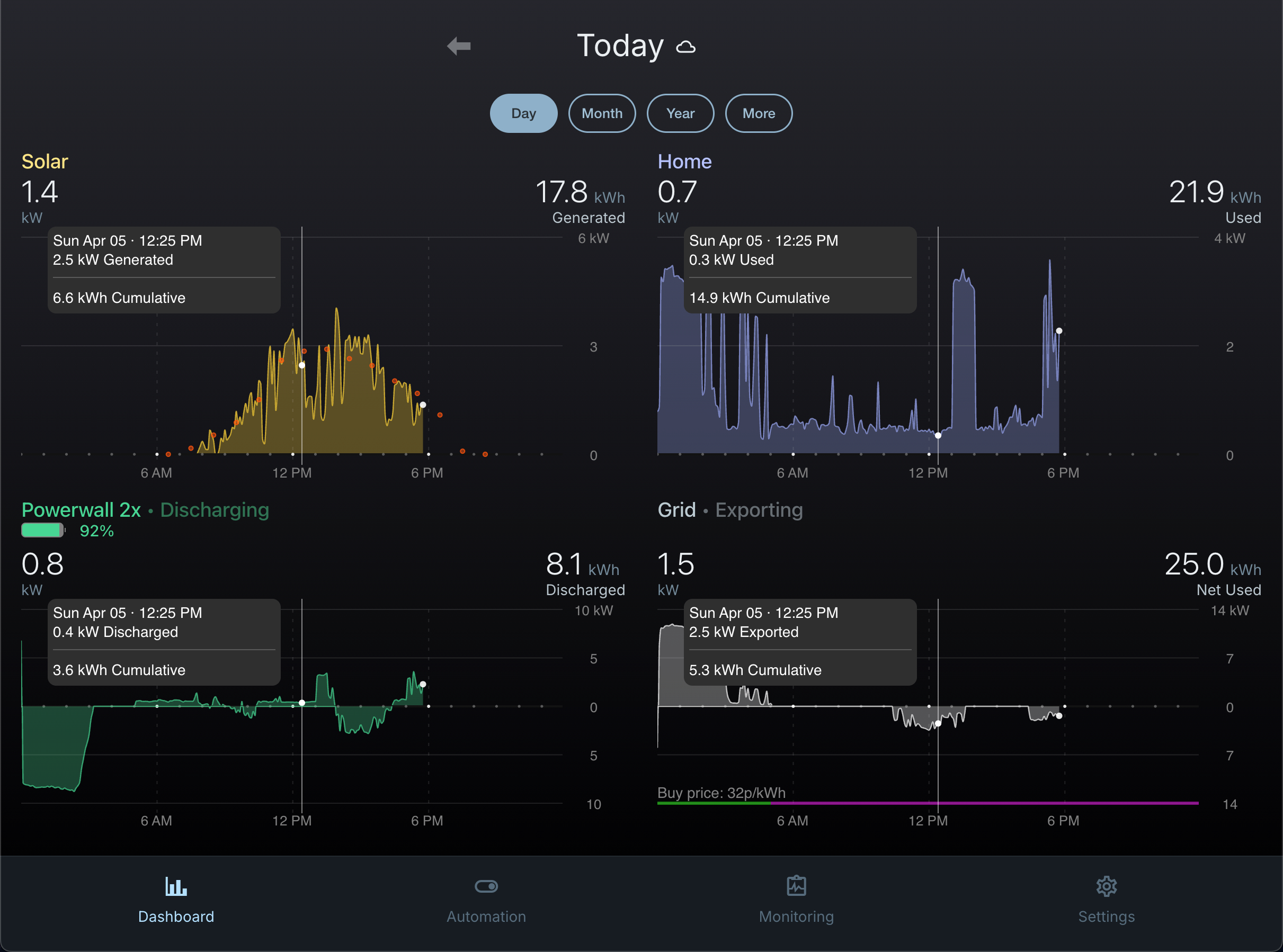
Task: Open the Automation tab label
Action: 486,917
